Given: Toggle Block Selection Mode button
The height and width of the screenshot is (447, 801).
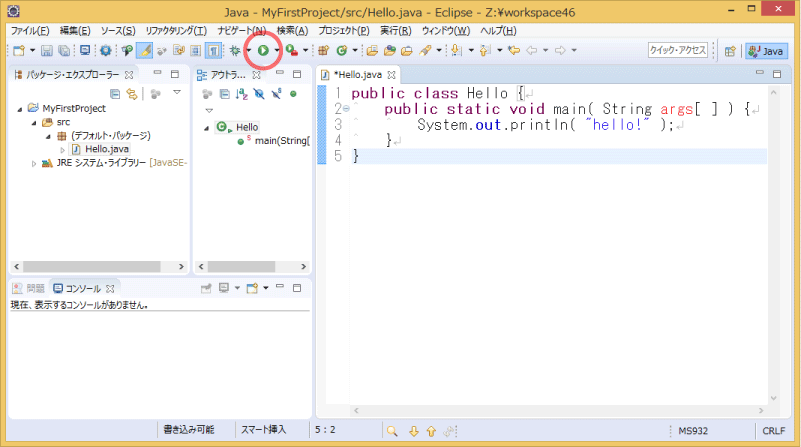Looking at the screenshot, I should click(196, 50).
